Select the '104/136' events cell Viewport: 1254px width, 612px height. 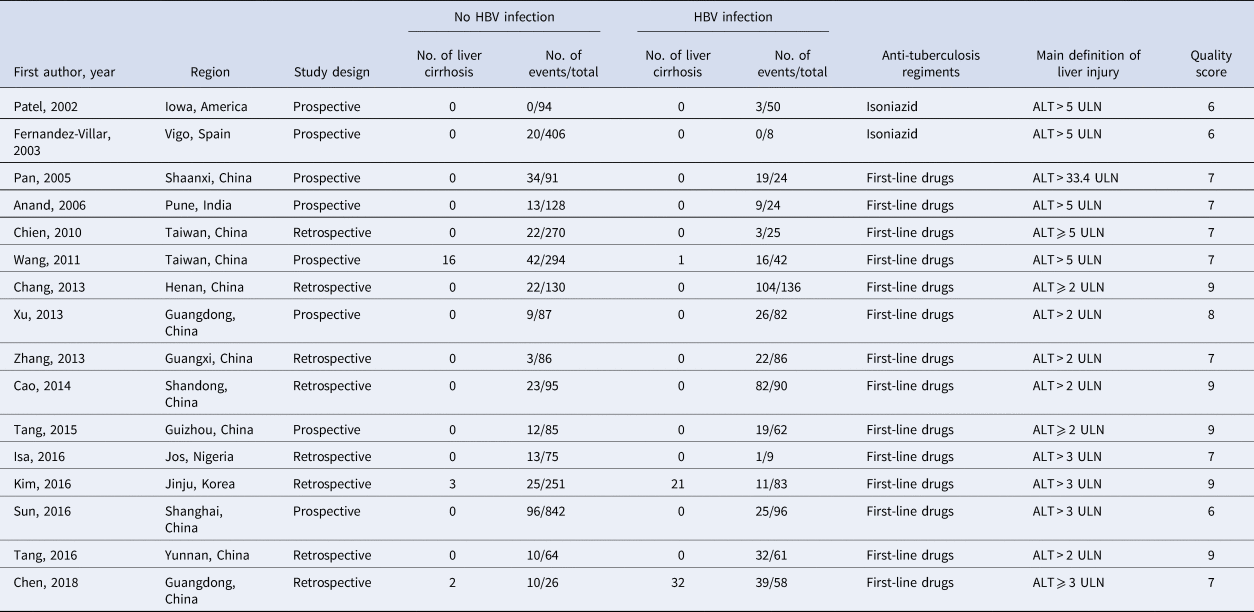click(x=784, y=286)
